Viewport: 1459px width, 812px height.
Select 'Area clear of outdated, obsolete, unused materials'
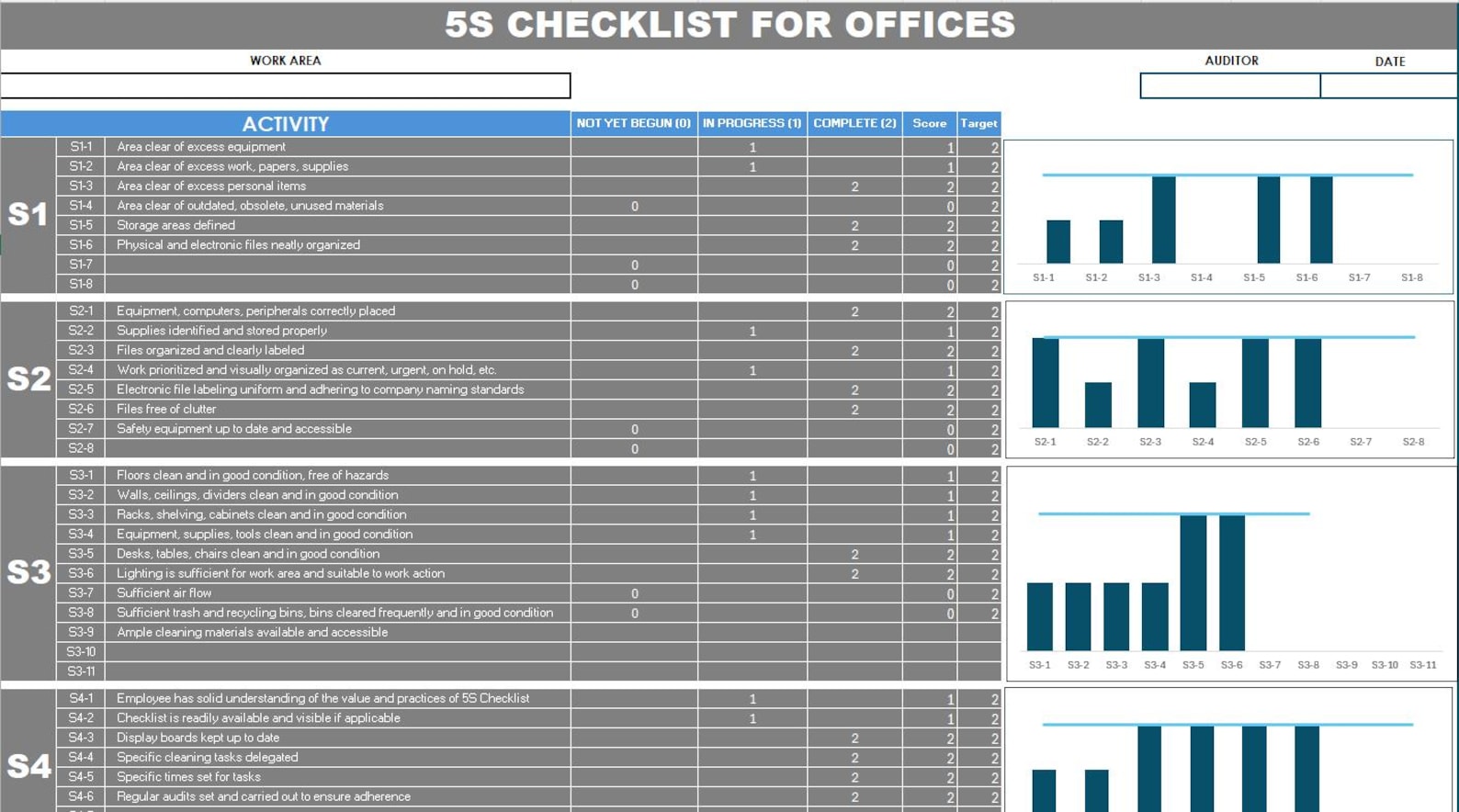point(337,206)
